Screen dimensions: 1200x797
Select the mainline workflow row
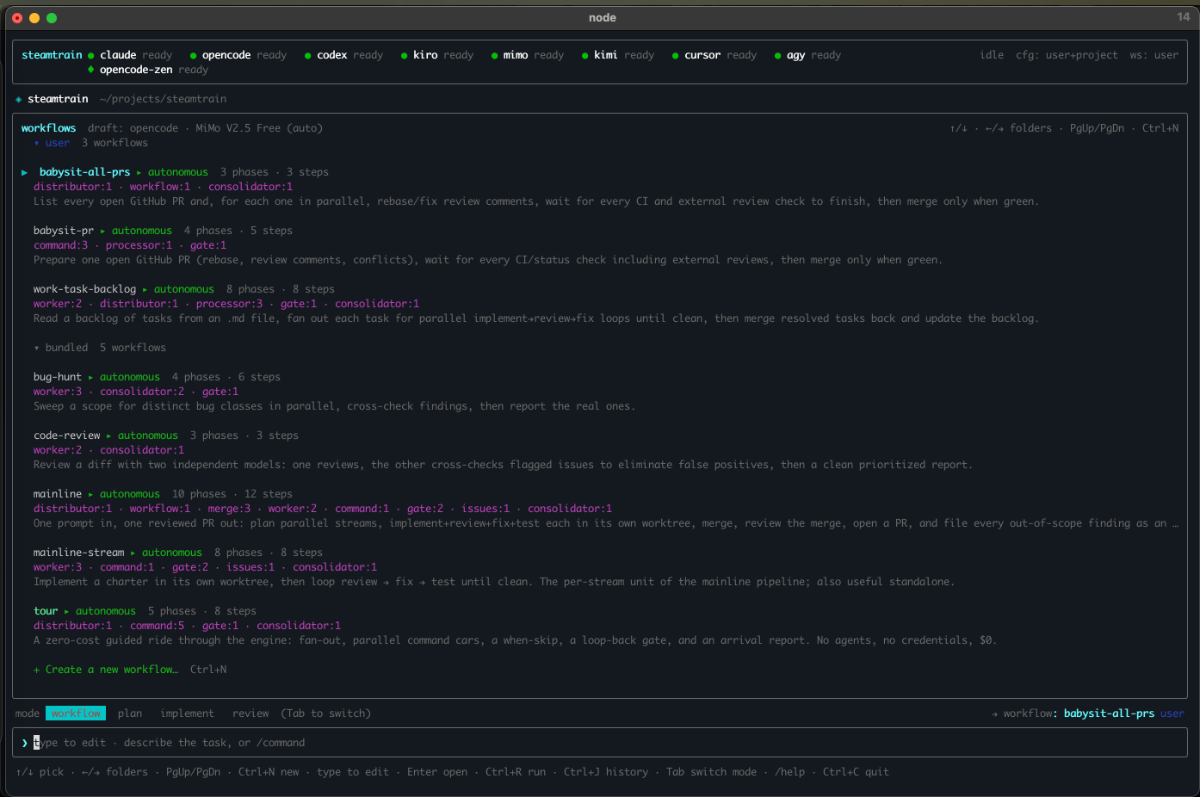[x=57, y=494]
